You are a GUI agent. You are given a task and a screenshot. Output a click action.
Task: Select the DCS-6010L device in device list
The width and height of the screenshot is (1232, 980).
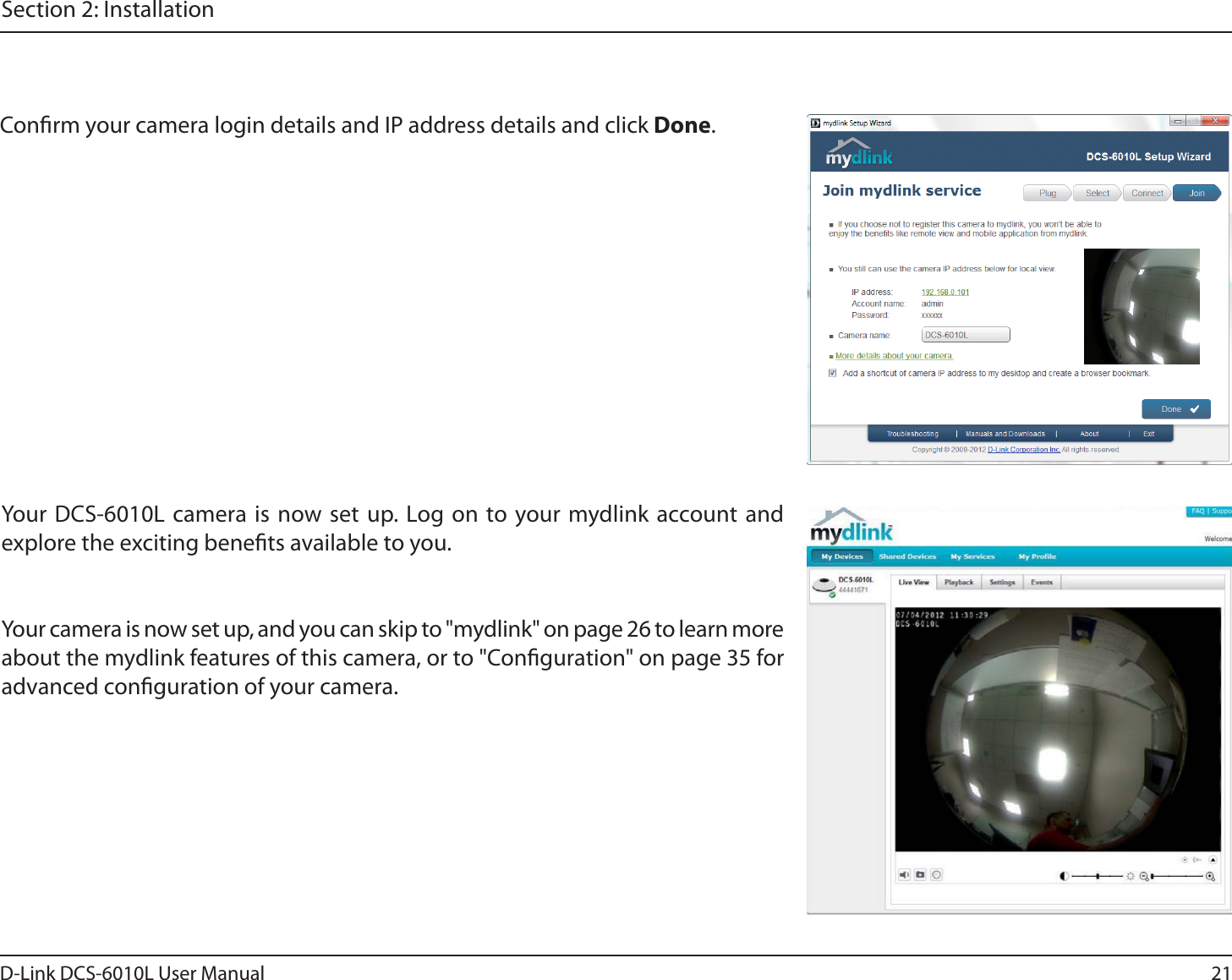(x=847, y=586)
